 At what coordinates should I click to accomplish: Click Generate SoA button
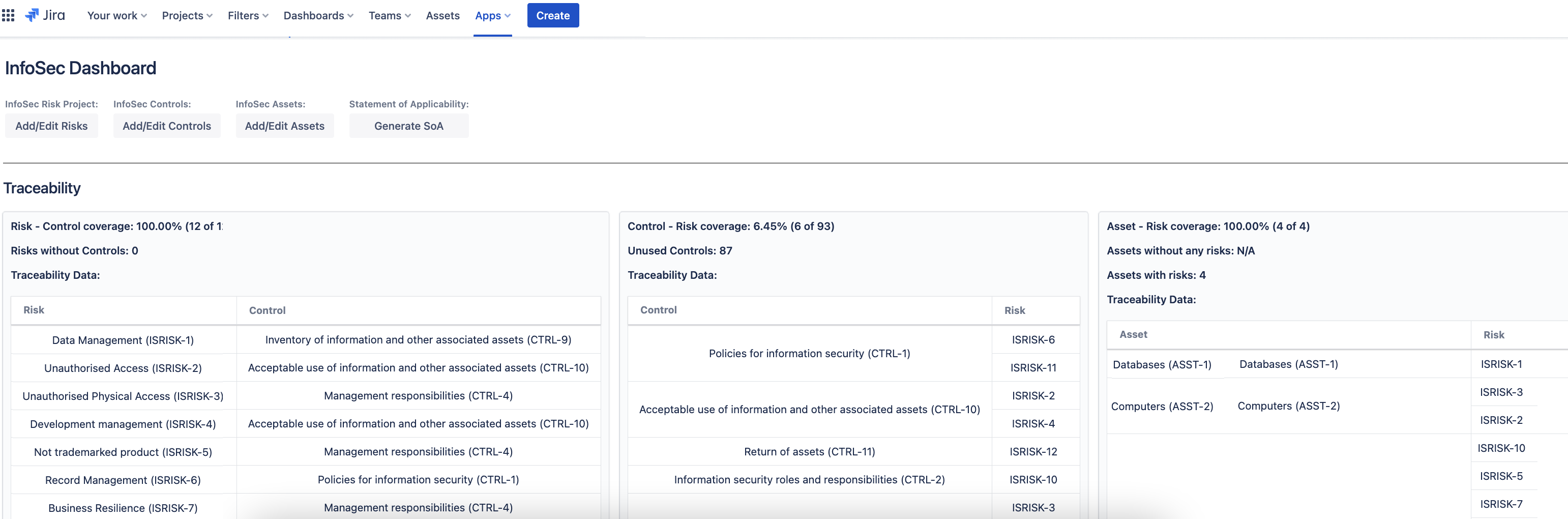[x=409, y=126]
